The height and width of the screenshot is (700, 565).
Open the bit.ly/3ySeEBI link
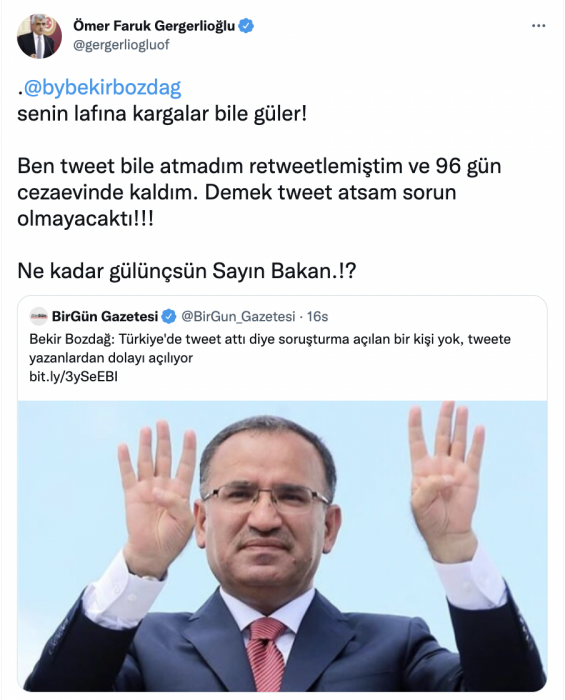click(x=73, y=377)
